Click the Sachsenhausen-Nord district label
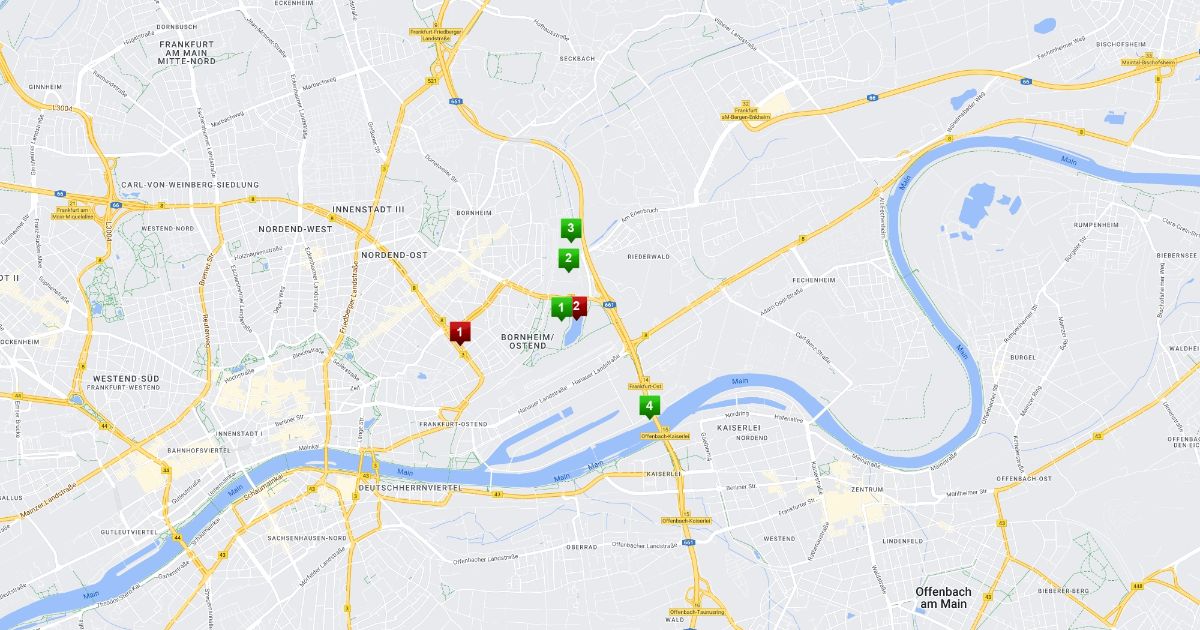Image resolution: width=1200 pixels, height=630 pixels. tap(306, 538)
